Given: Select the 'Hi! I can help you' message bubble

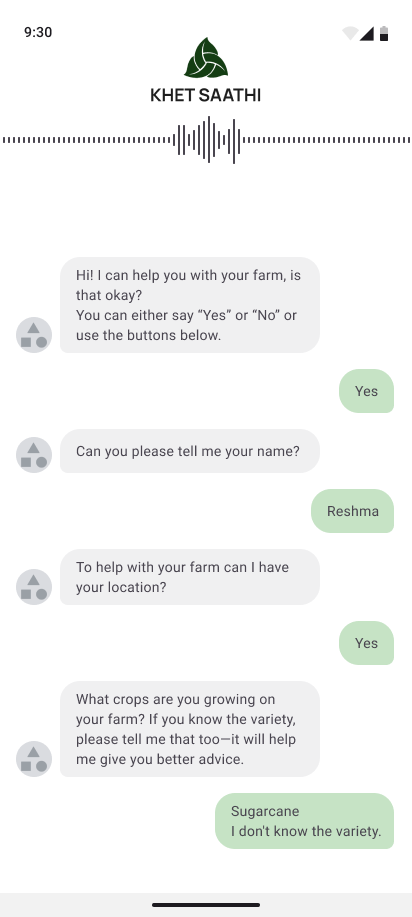Looking at the screenshot, I should click(x=190, y=305).
